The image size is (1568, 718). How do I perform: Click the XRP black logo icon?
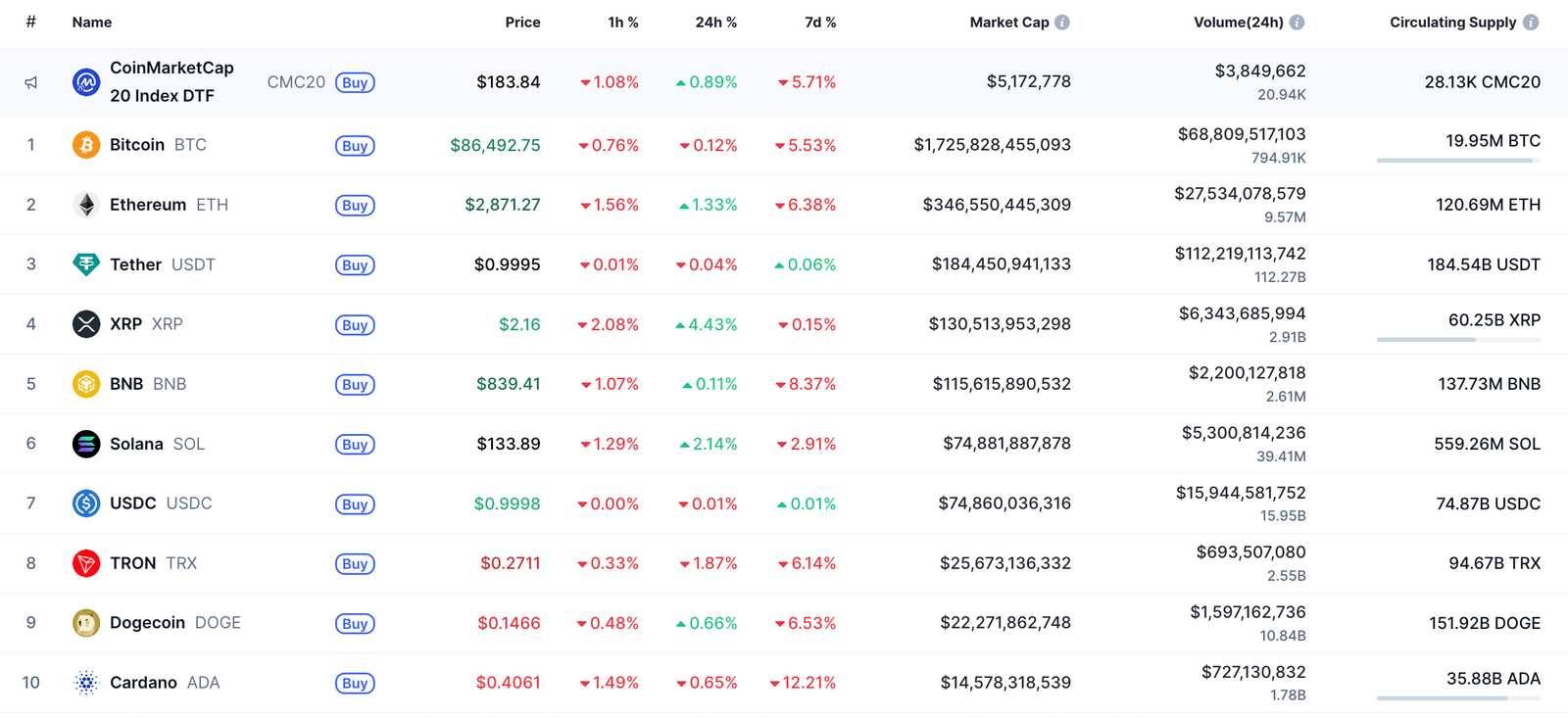coord(86,324)
